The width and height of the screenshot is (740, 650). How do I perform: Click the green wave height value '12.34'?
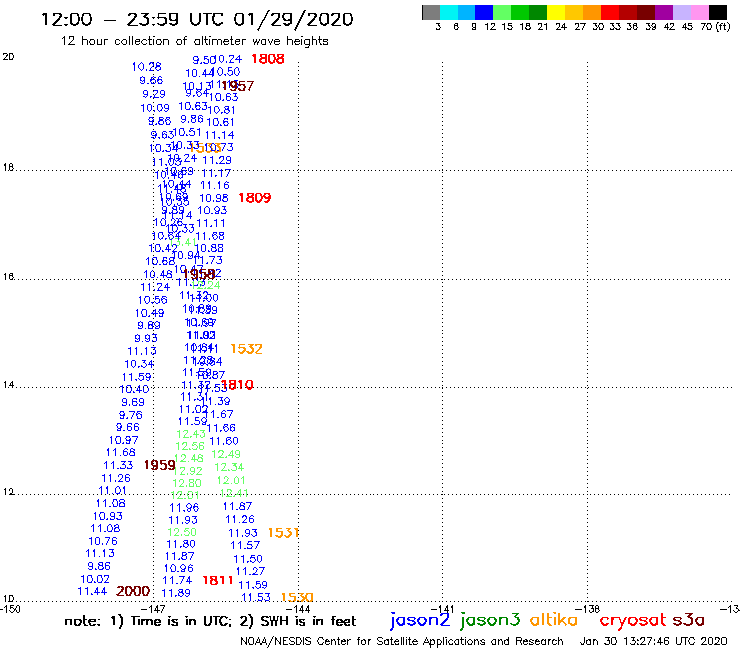[229, 467]
